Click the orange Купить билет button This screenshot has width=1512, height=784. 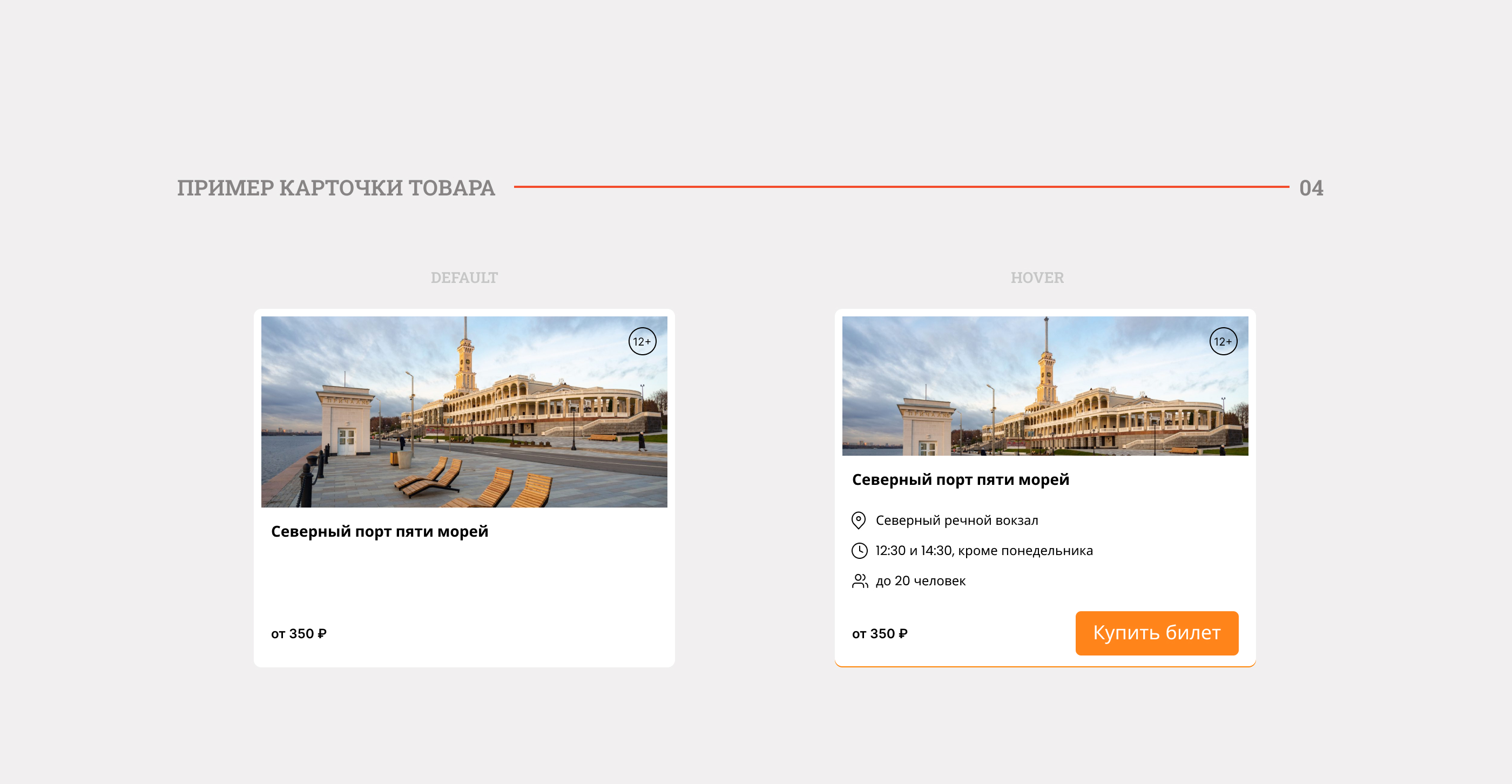pyautogui.click(x=1156, y=633)
